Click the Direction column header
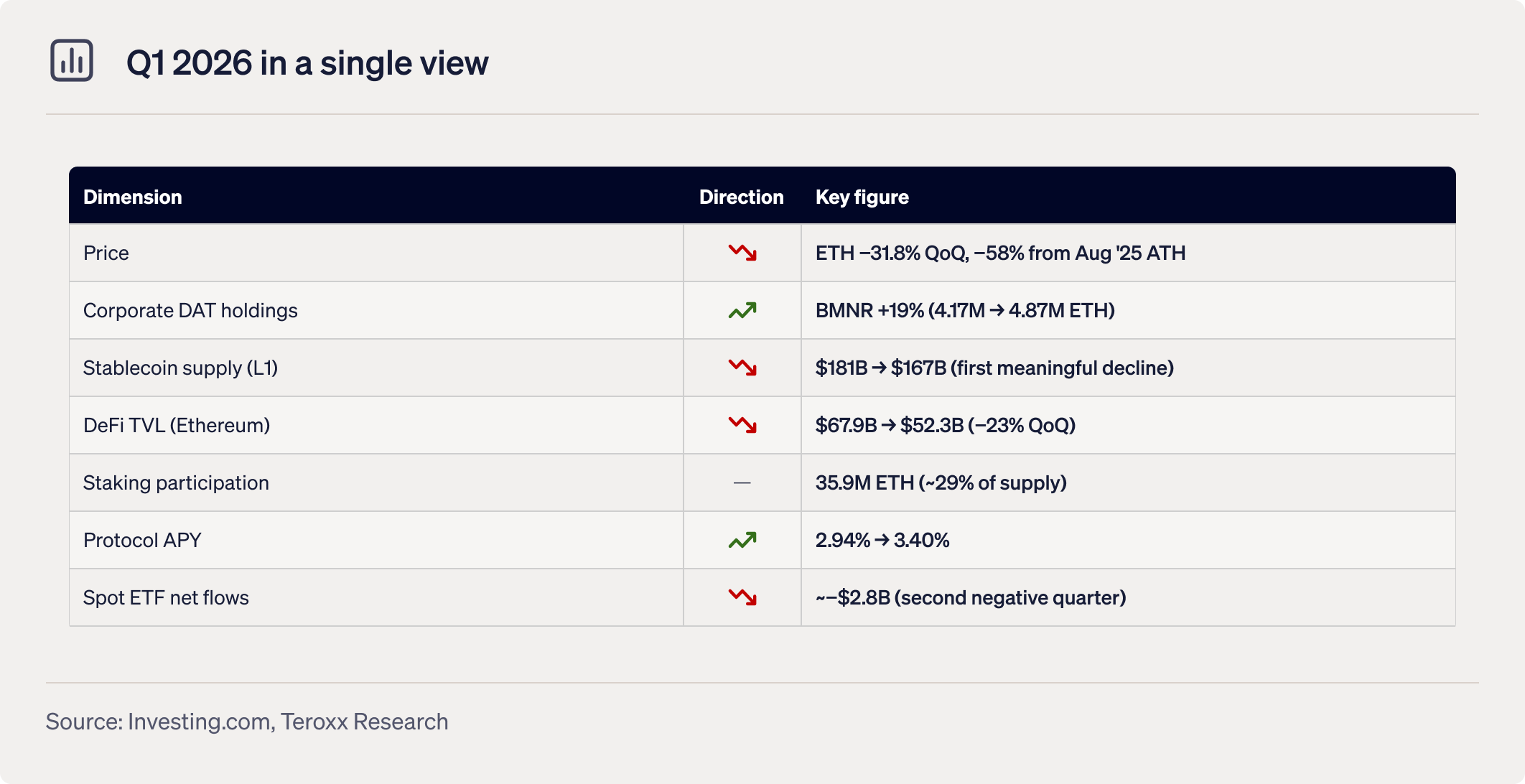 tap(741, 197)
